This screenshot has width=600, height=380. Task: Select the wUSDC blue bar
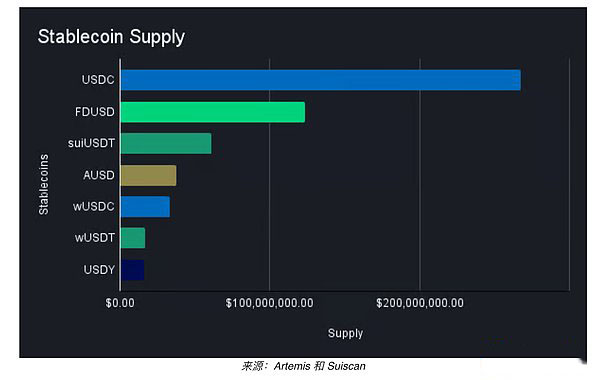[145, 207]
